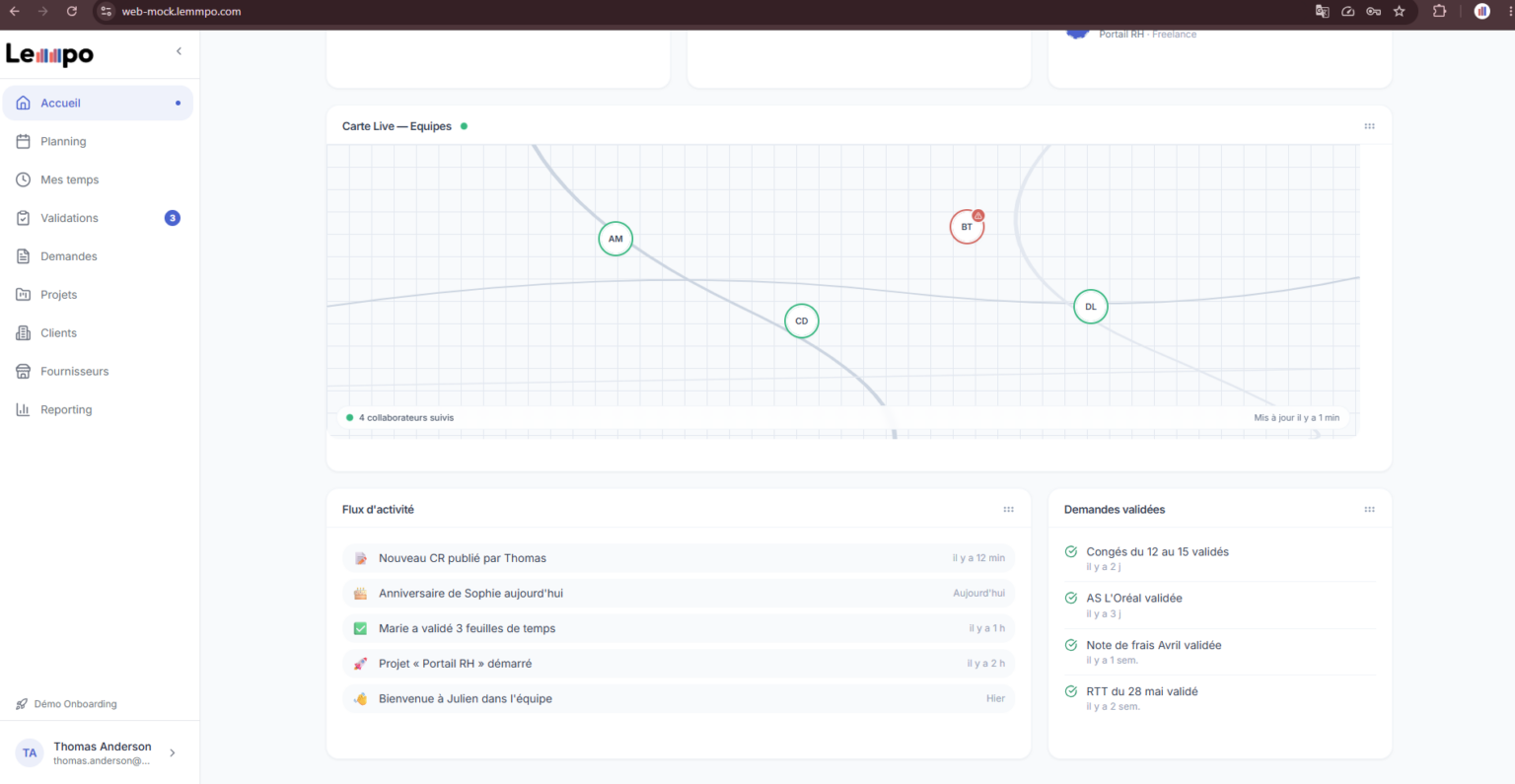Click the address bar URL web-mock.lemmpo.com
This screenshot has height=784, width=1515.
tap(181, 12)
